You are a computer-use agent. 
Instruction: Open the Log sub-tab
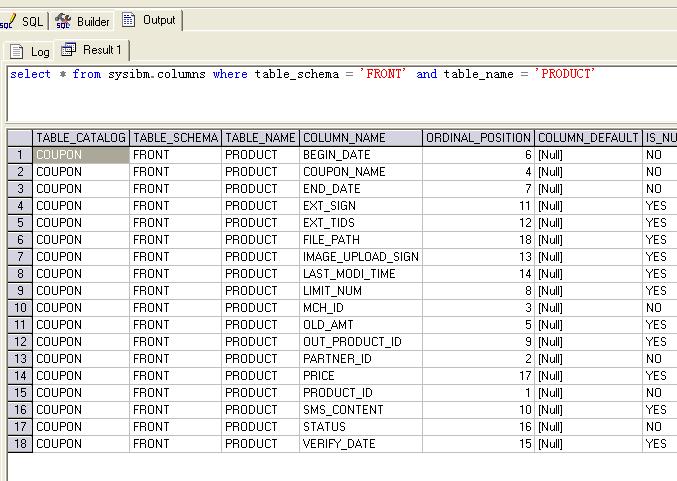pos(31,51)
